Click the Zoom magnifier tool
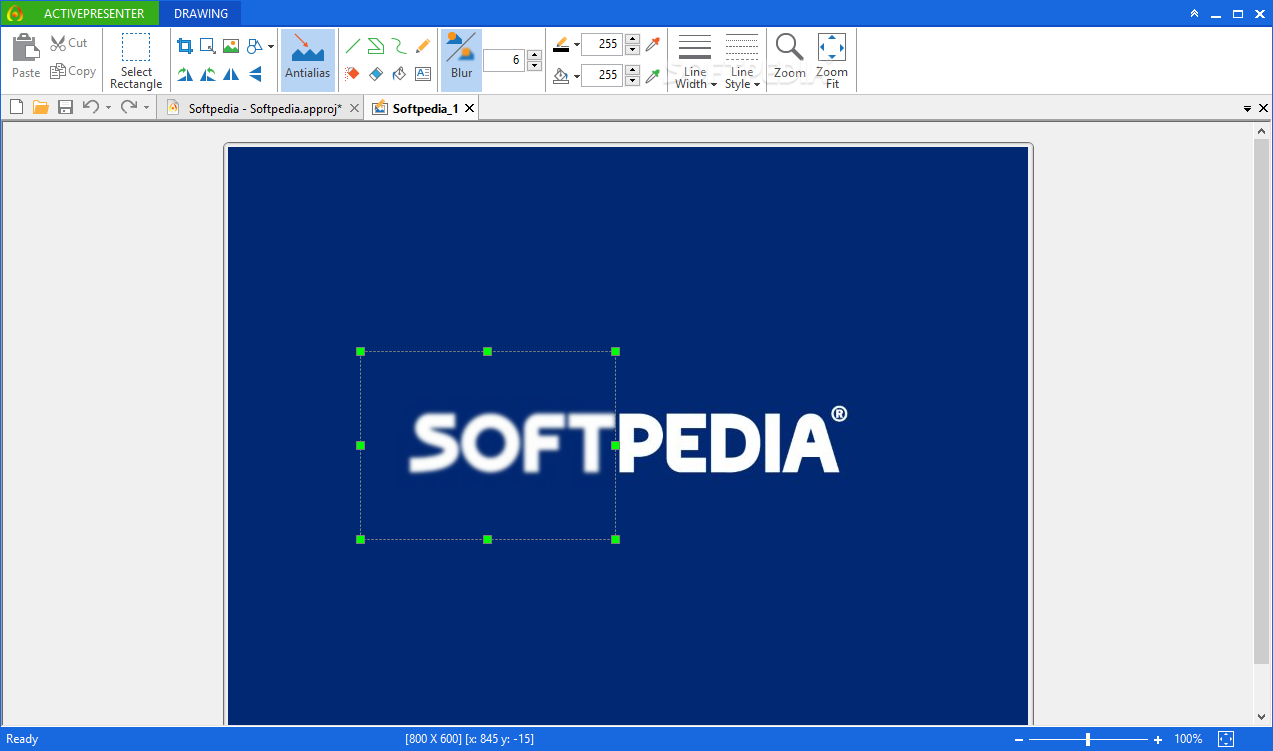The width and height of the screenshot is (1273, 751). [x=790, y=57]
